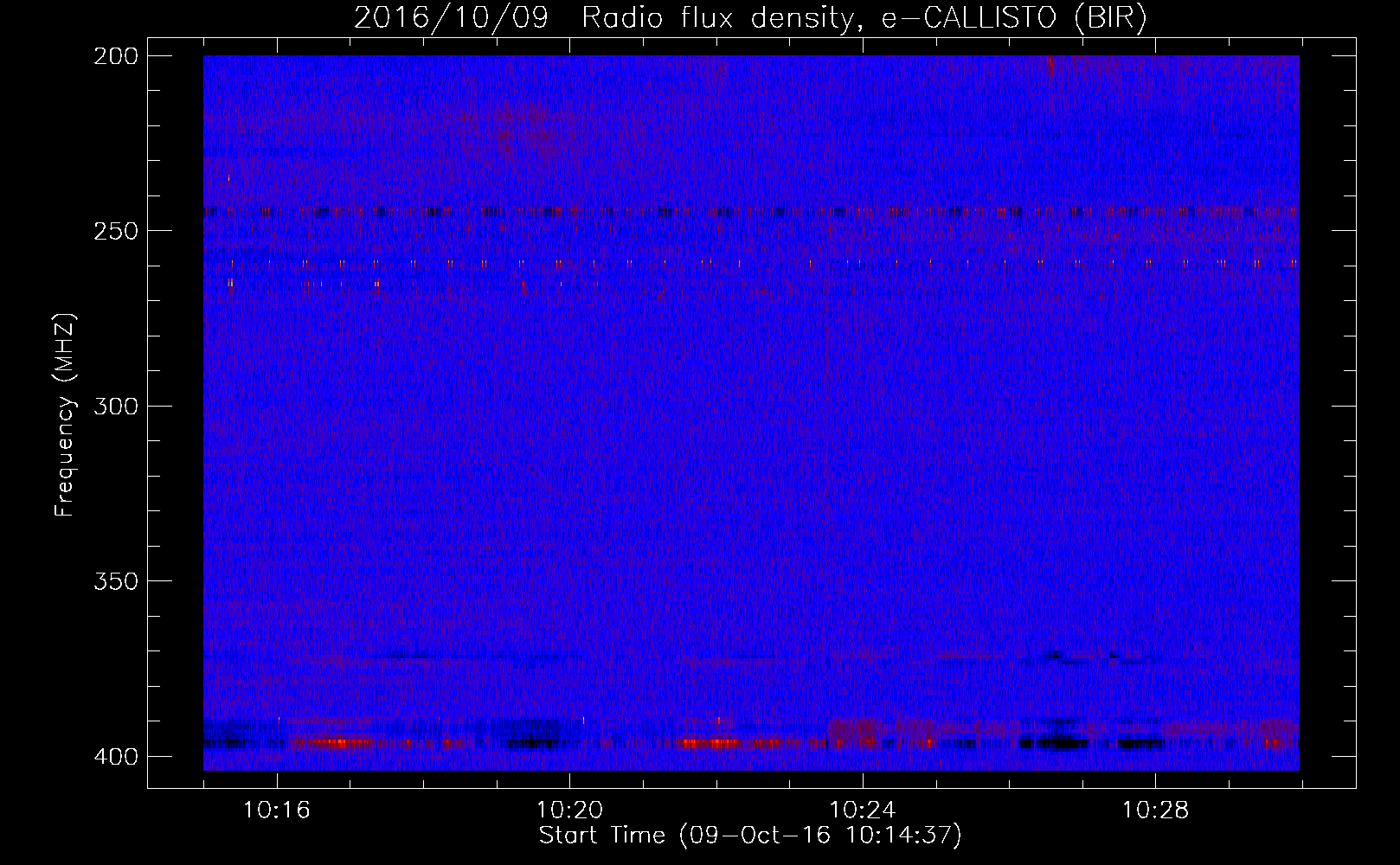The width and height of the screenshot is (1400, 865).
Task: Click the 200 frequency tick label
Action: (x=115, y=56)
